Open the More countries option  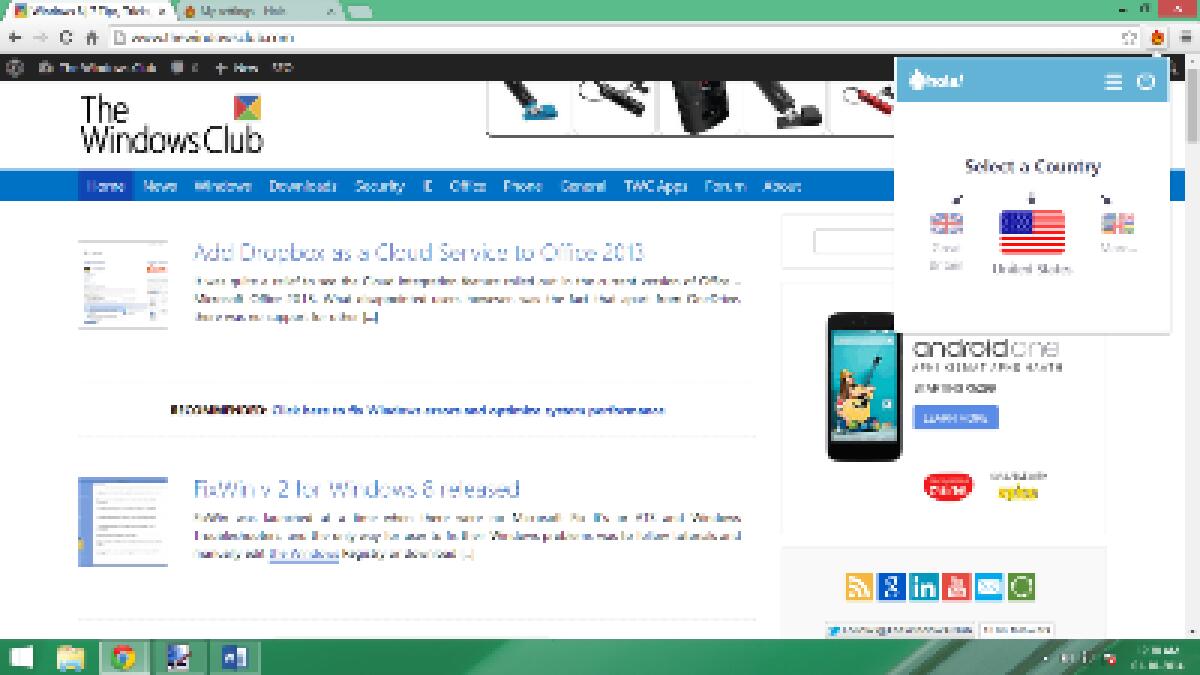[x=1119, y=225]
